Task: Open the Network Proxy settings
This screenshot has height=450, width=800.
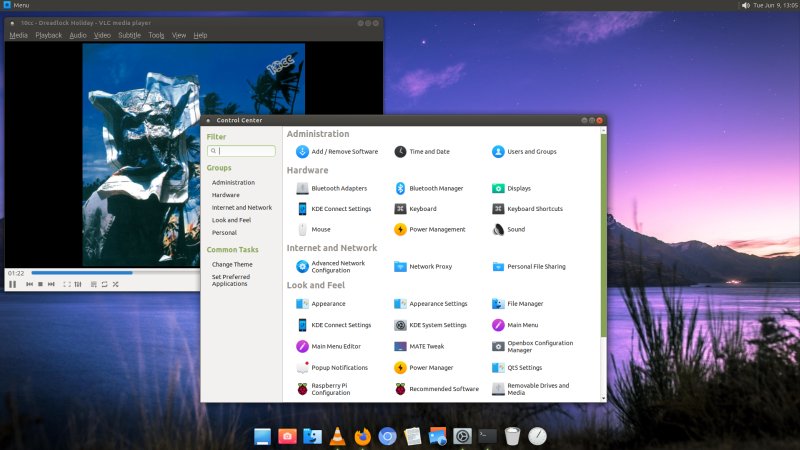Action: pyautogui.click(x=430, y=267)
